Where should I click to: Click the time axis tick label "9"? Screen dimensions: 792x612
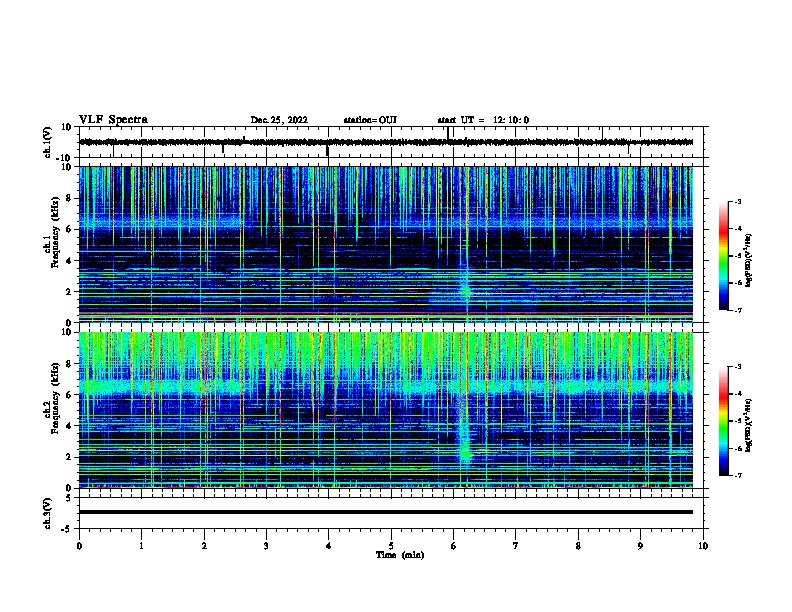(640, 546)
